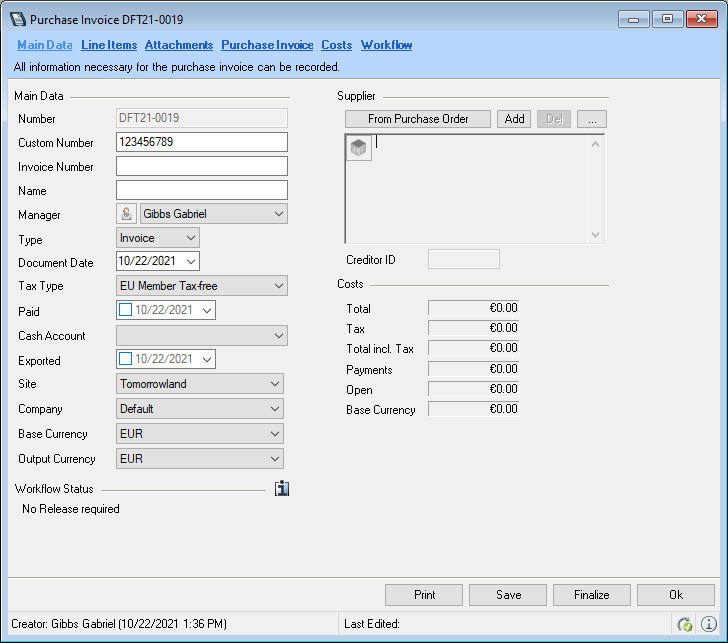Enable the Exported date checkbox

coord(125,360)
